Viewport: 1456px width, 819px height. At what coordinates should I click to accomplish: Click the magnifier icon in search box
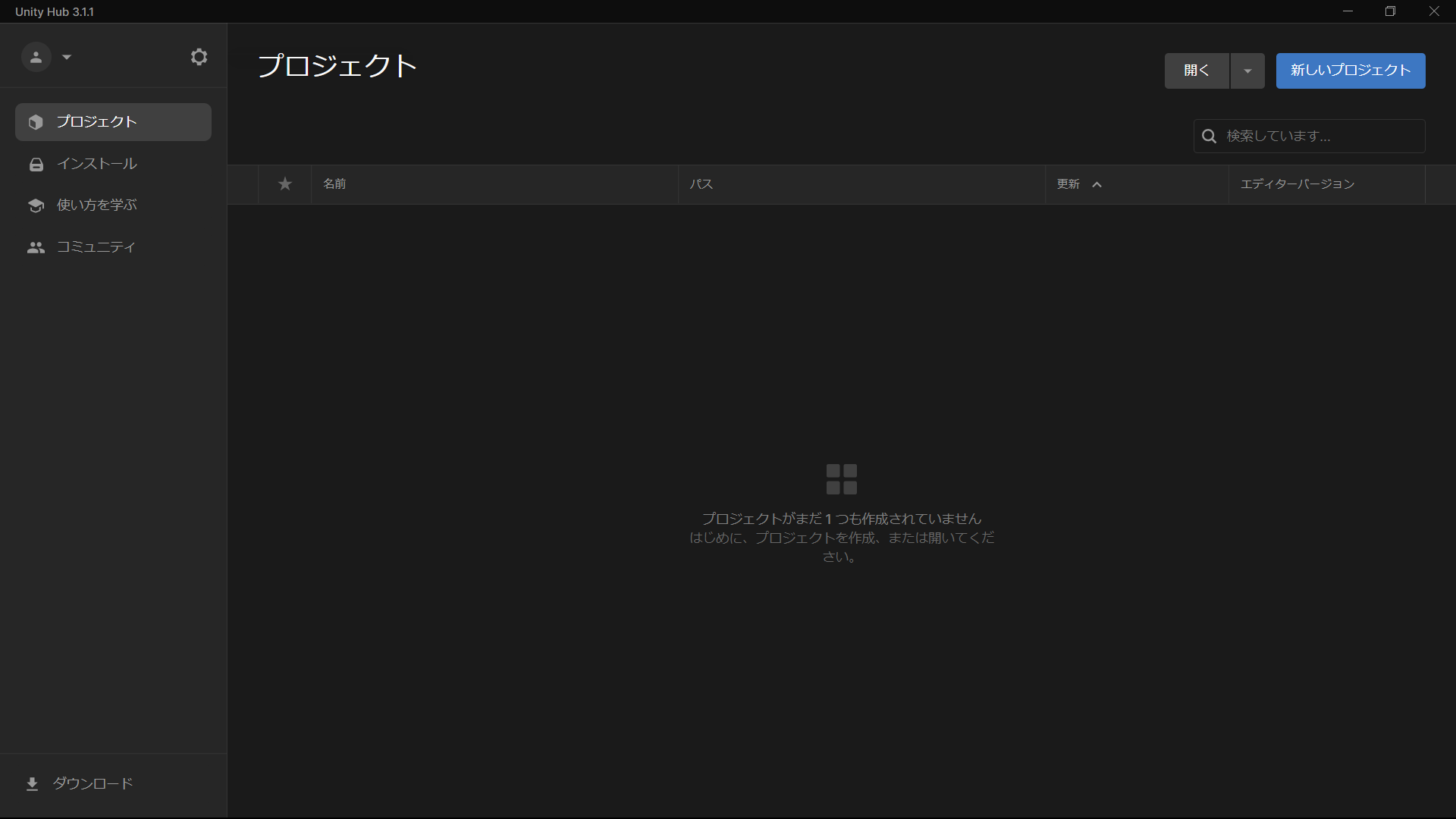pyautogui.click(x=1209, y=136)
